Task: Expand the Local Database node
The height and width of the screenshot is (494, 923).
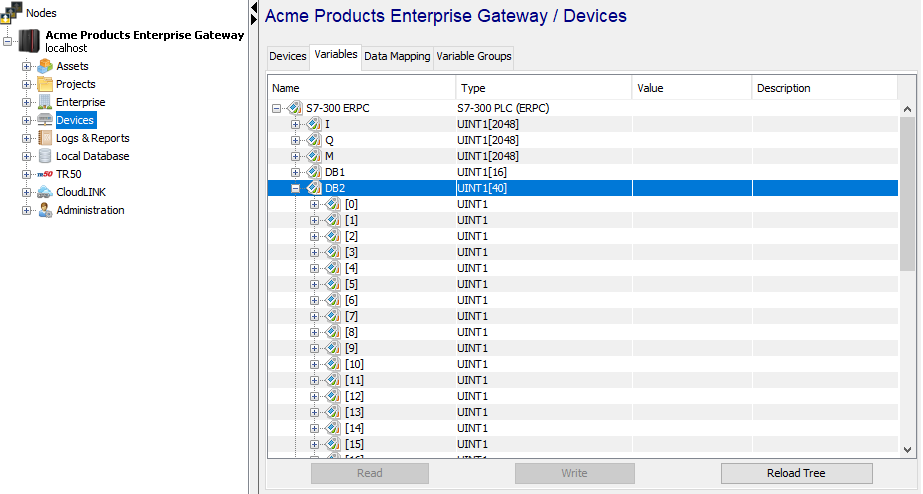Action: [x=26, y=156]
